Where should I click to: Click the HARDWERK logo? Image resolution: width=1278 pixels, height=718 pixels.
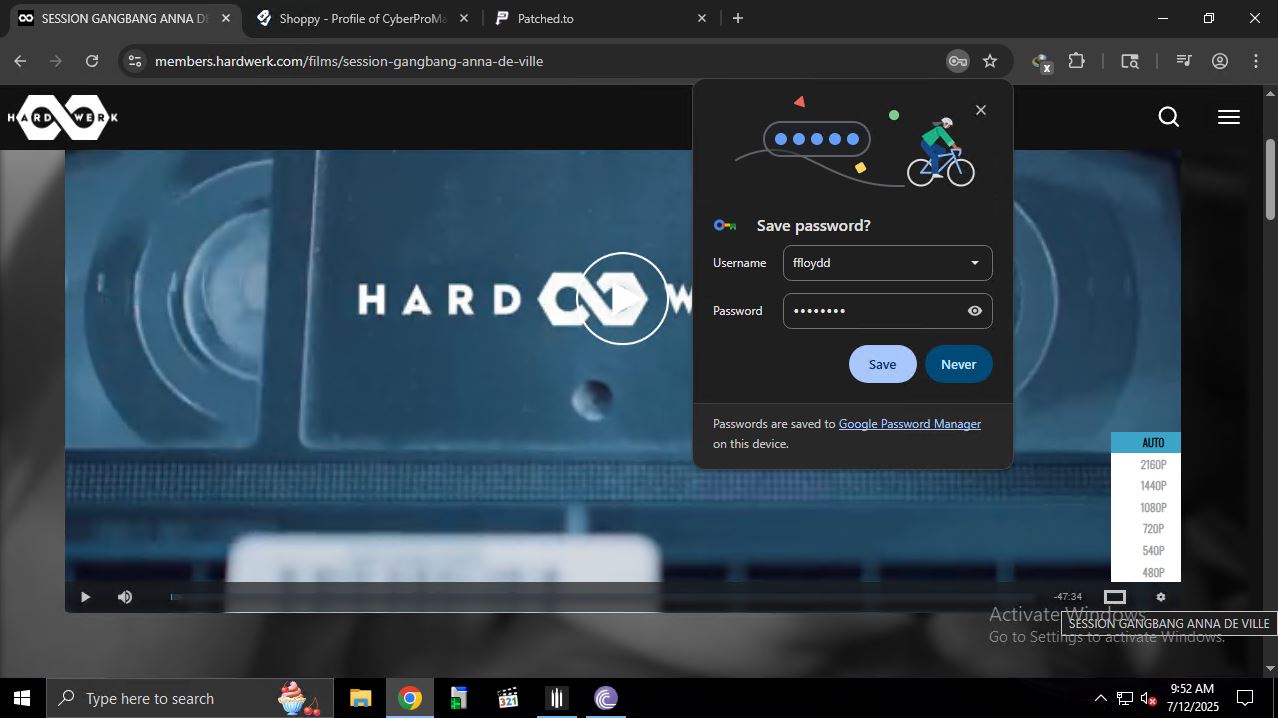click(62, 116)
